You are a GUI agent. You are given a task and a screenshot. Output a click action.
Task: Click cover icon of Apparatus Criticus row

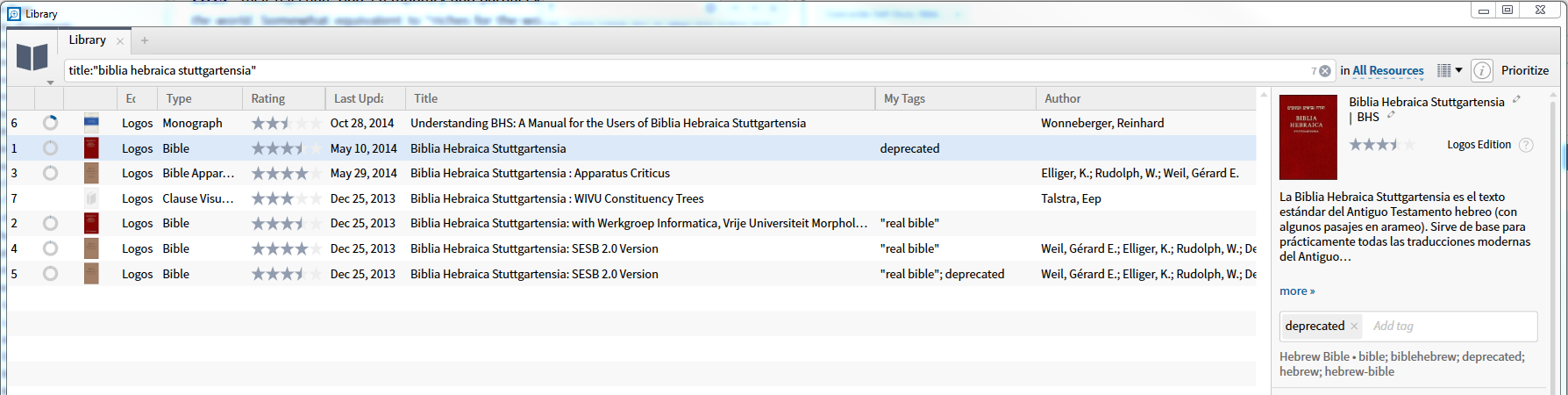(91, 173)
